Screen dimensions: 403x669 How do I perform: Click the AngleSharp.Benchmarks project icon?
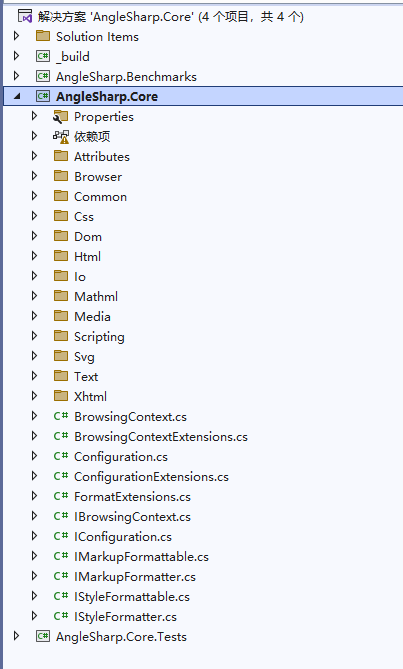coord(43,76)
